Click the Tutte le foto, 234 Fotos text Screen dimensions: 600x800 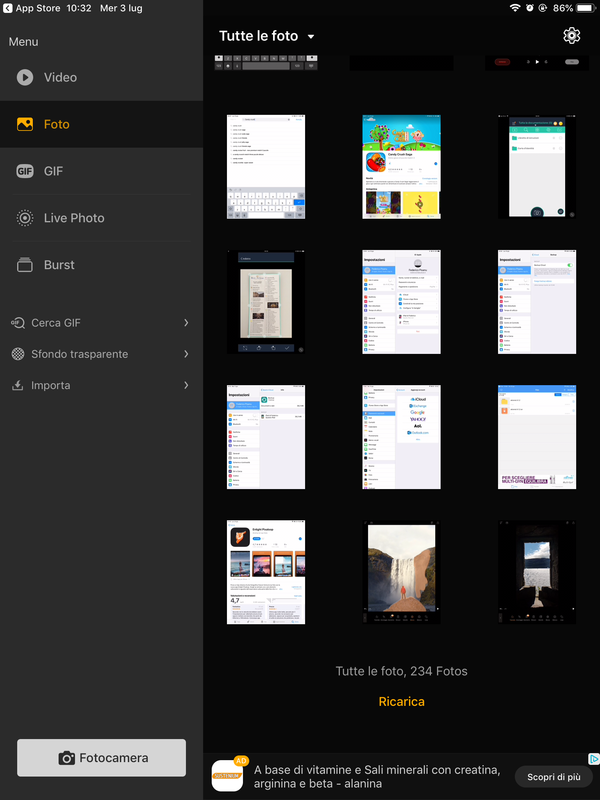402,671
